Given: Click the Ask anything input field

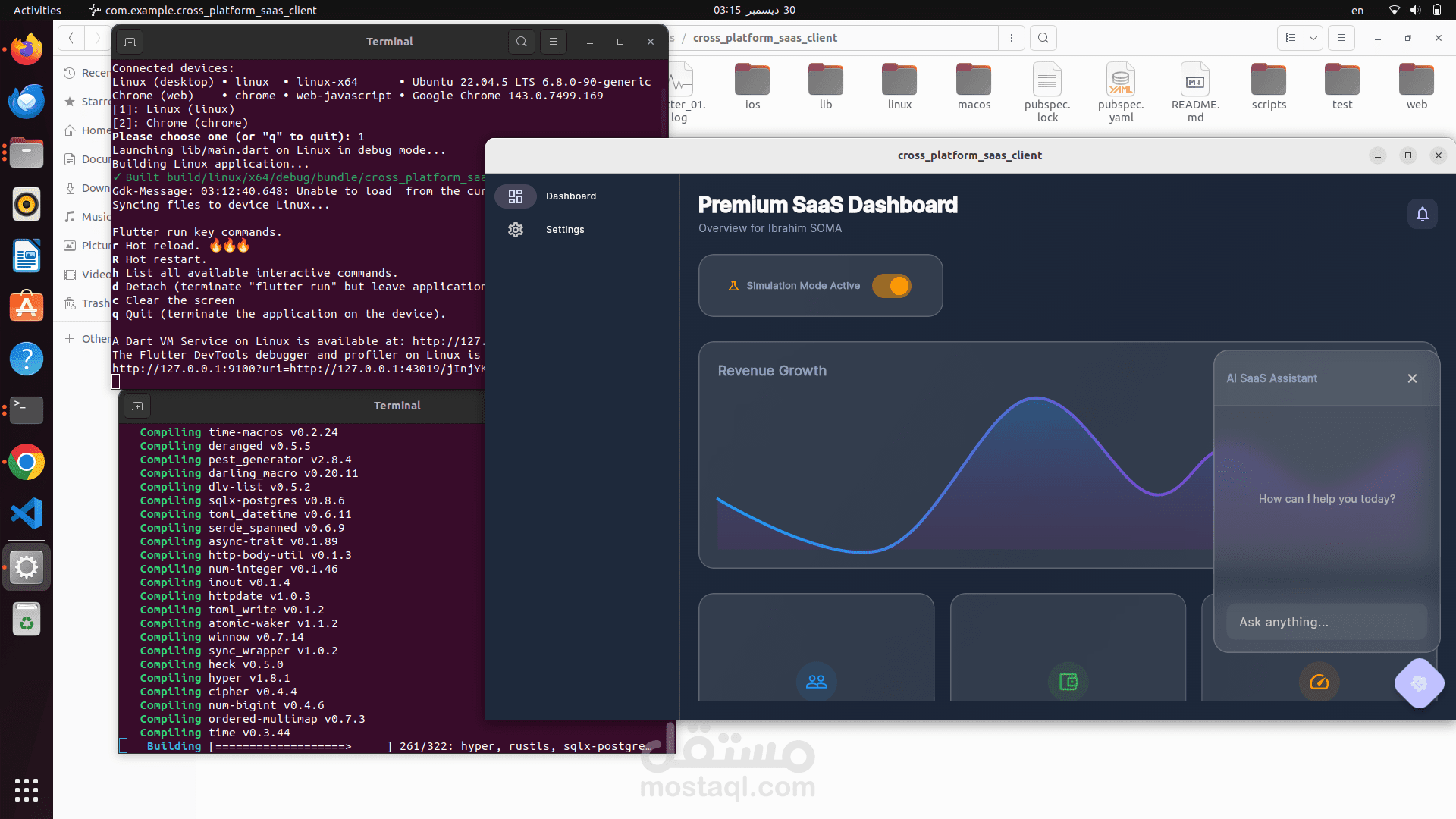Looking at the screenshot, I should click(x=1326, y=622).
